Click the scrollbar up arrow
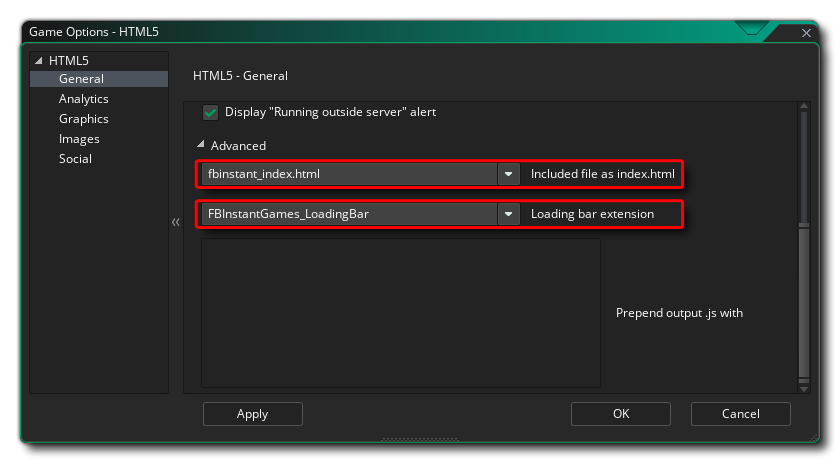The width and height of the screenshot is (840, 463). click(804, 106)
